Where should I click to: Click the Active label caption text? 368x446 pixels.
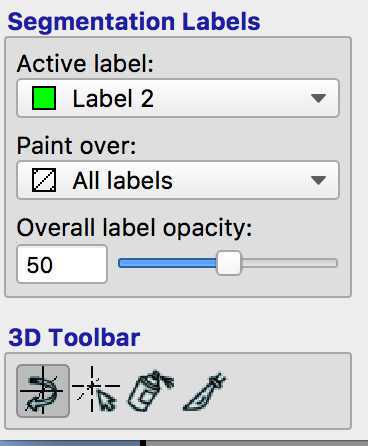click(x=85, y=63)
